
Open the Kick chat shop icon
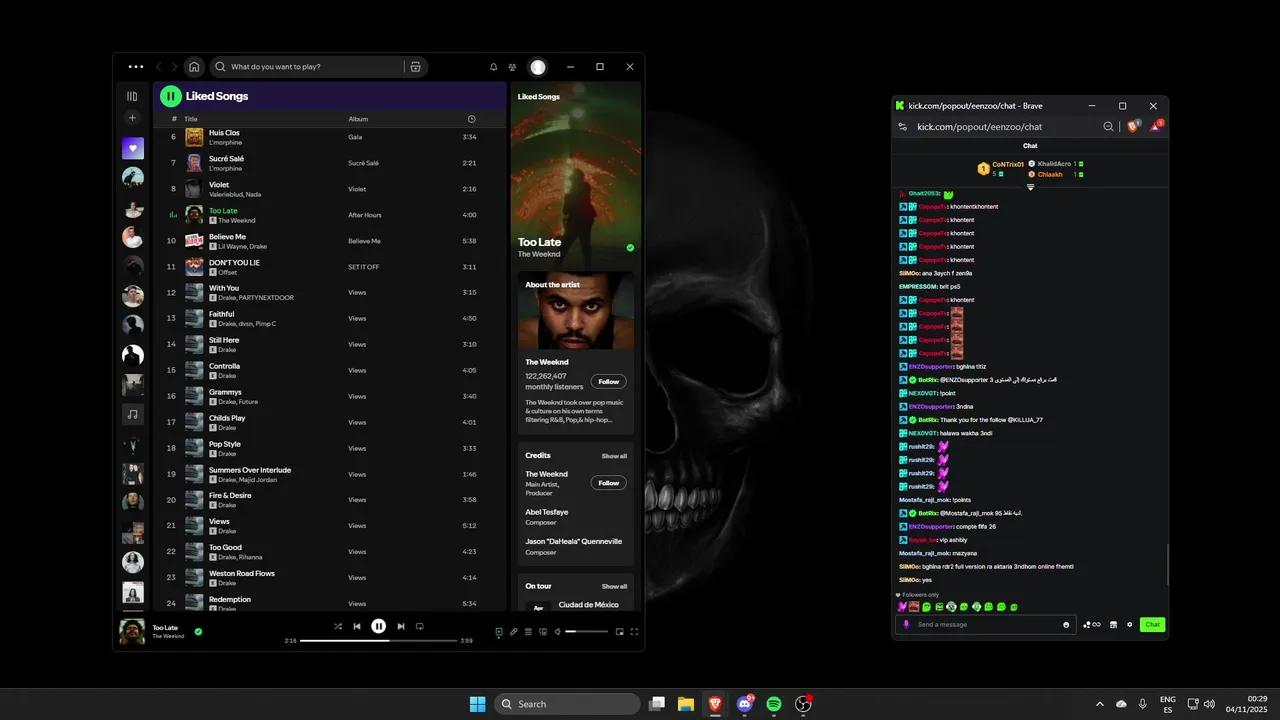click(1113, 624)
